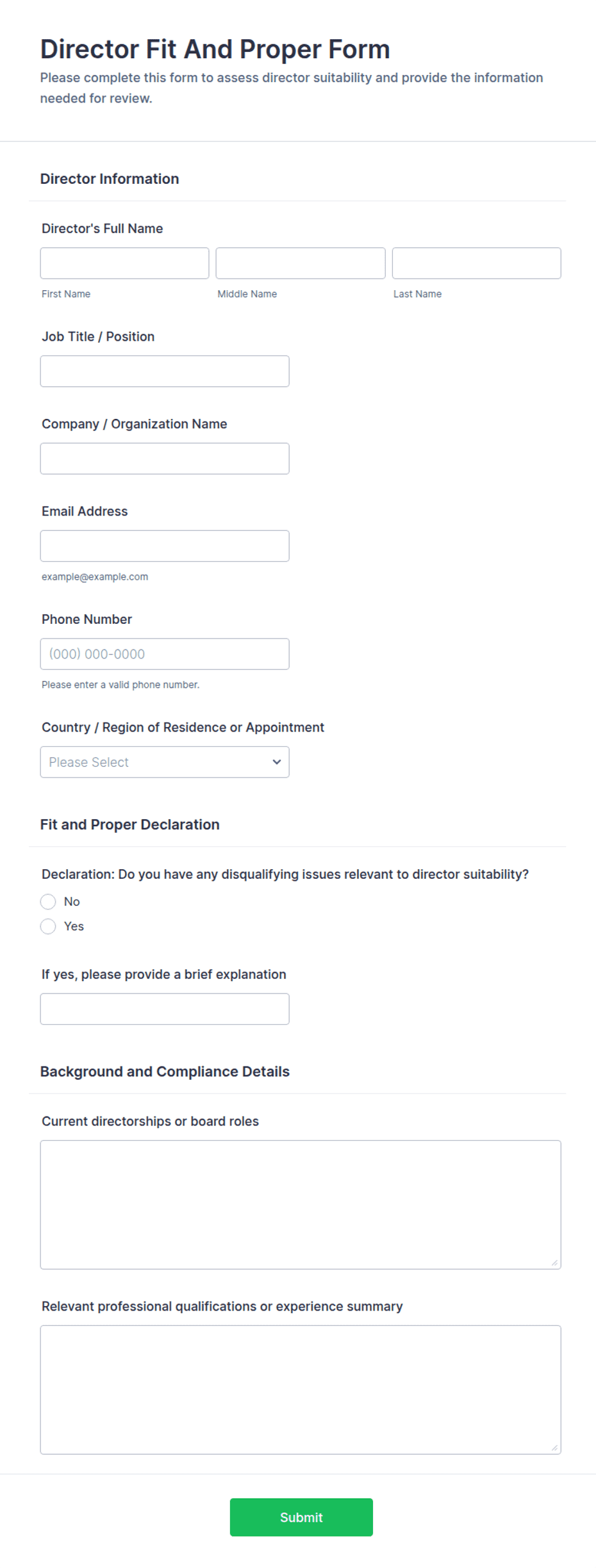Click the Yes label text
This screenshot has height=1568, width=596.
[x=74, y=926]
